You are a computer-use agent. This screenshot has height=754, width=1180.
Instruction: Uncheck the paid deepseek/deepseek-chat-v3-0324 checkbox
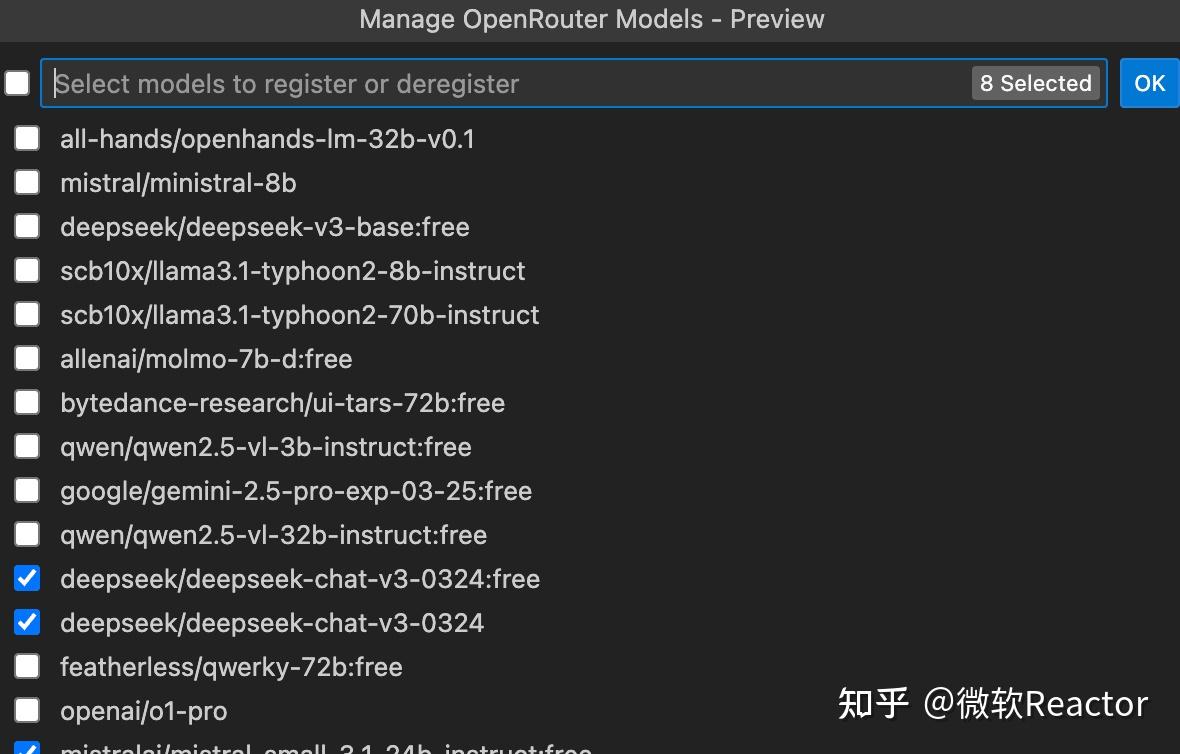(x=27, y=622)
